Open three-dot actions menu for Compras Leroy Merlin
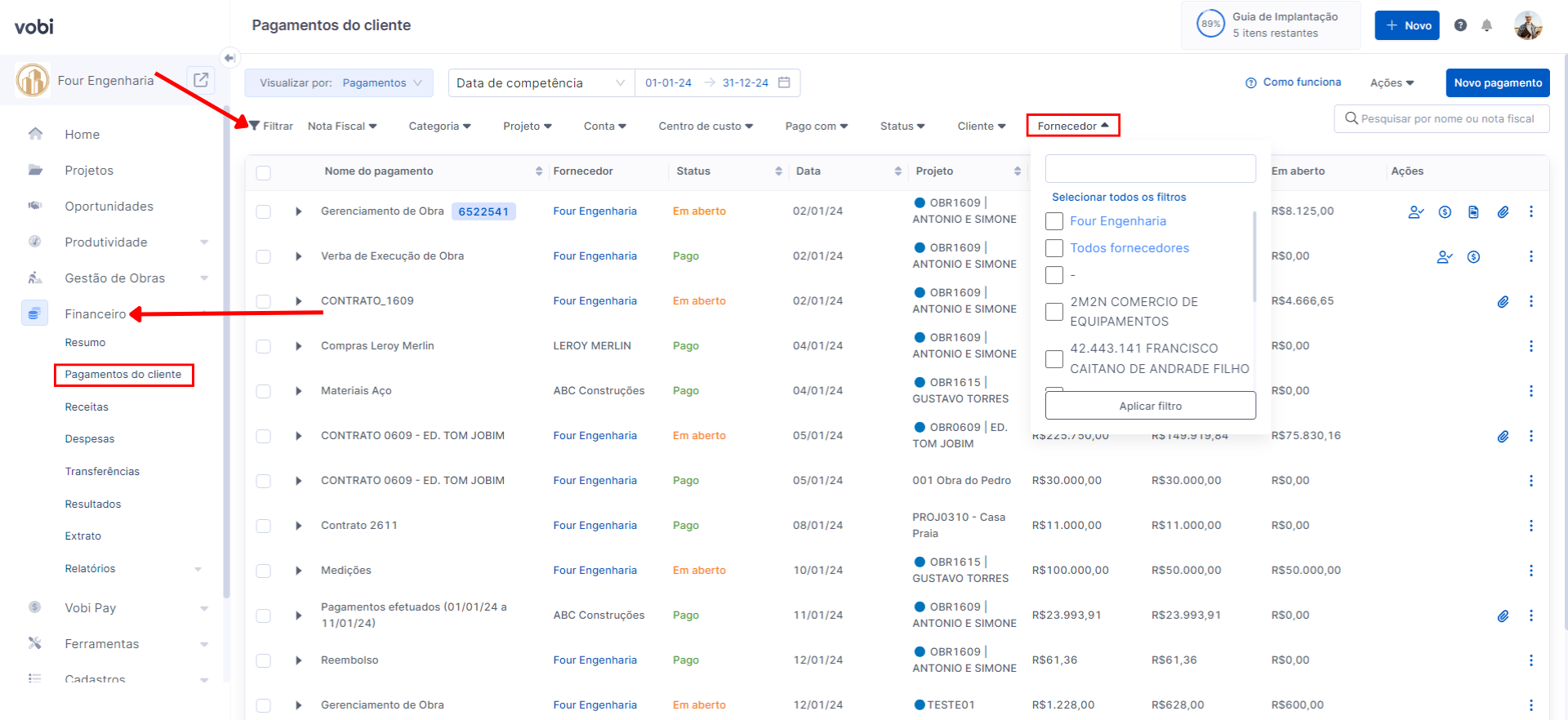 1530,346
